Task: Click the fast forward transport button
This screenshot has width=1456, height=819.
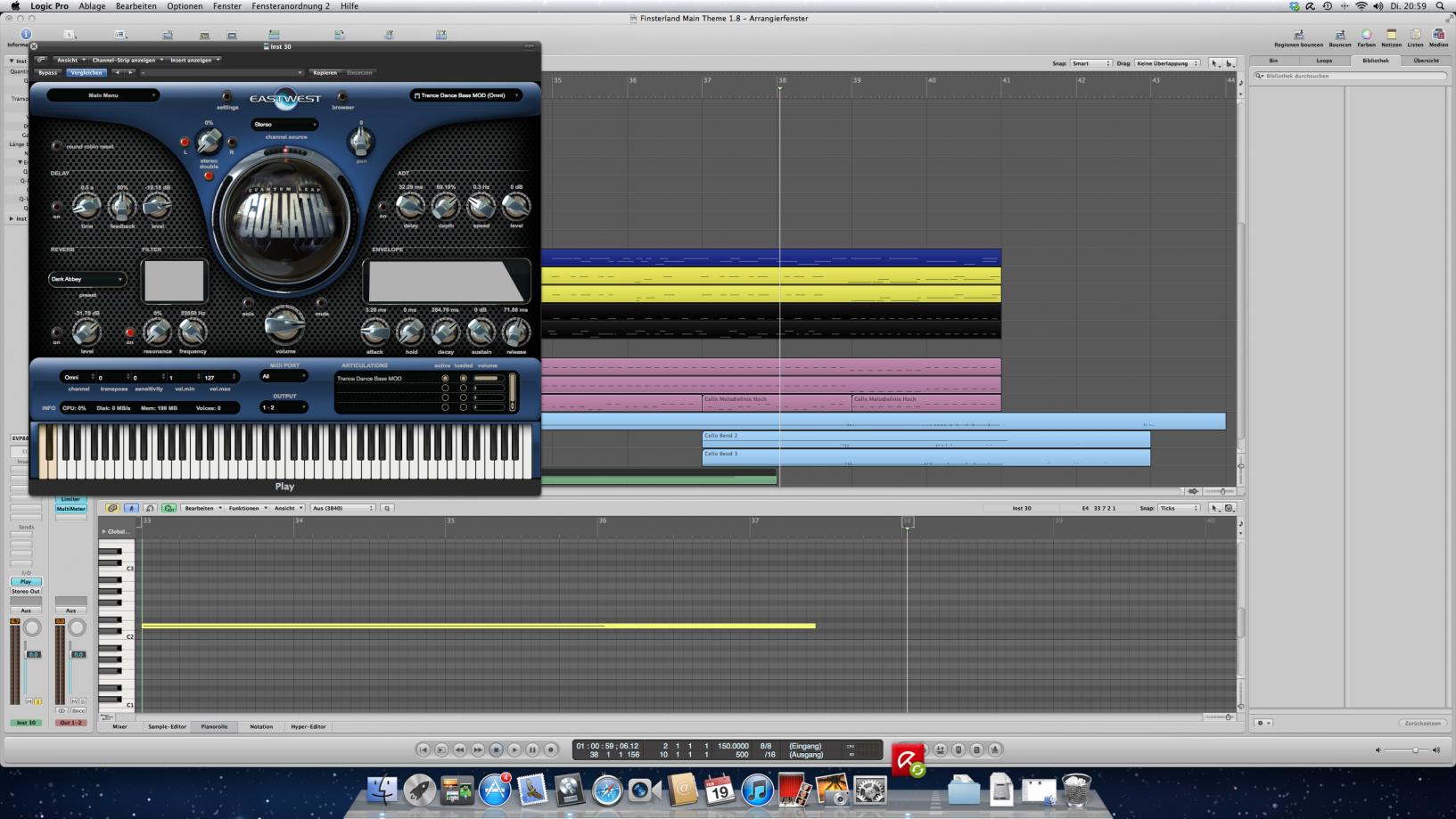Action: point(478,749)
